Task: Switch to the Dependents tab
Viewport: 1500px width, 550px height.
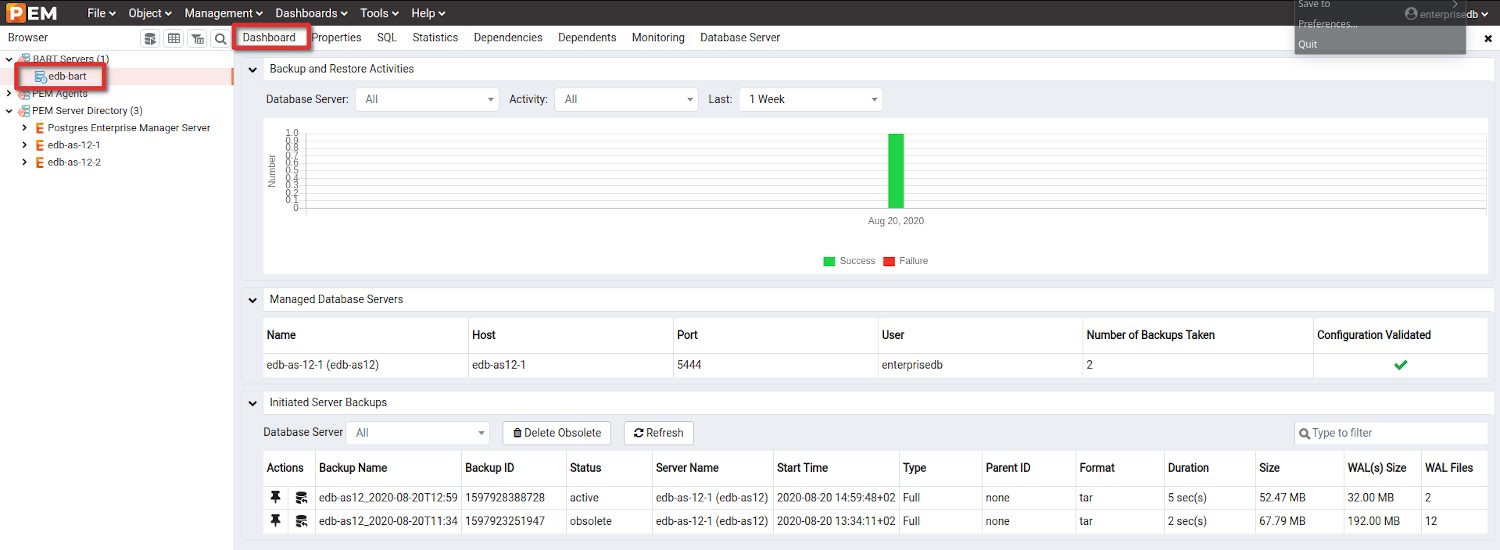Action: pyautogui.click(x=587, y=38)
